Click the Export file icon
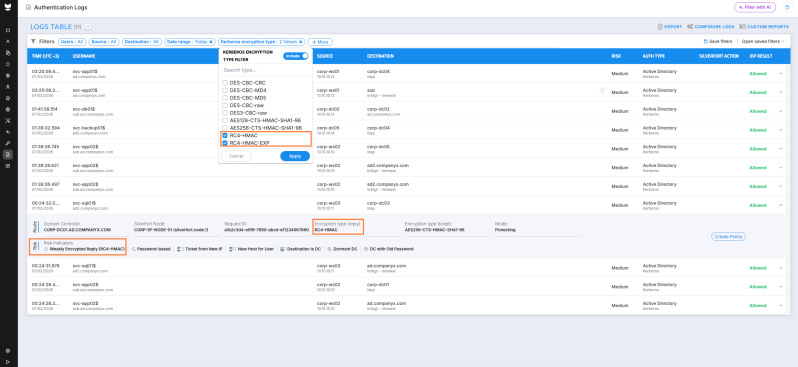 pyautogui.click(x=660, y=26)
